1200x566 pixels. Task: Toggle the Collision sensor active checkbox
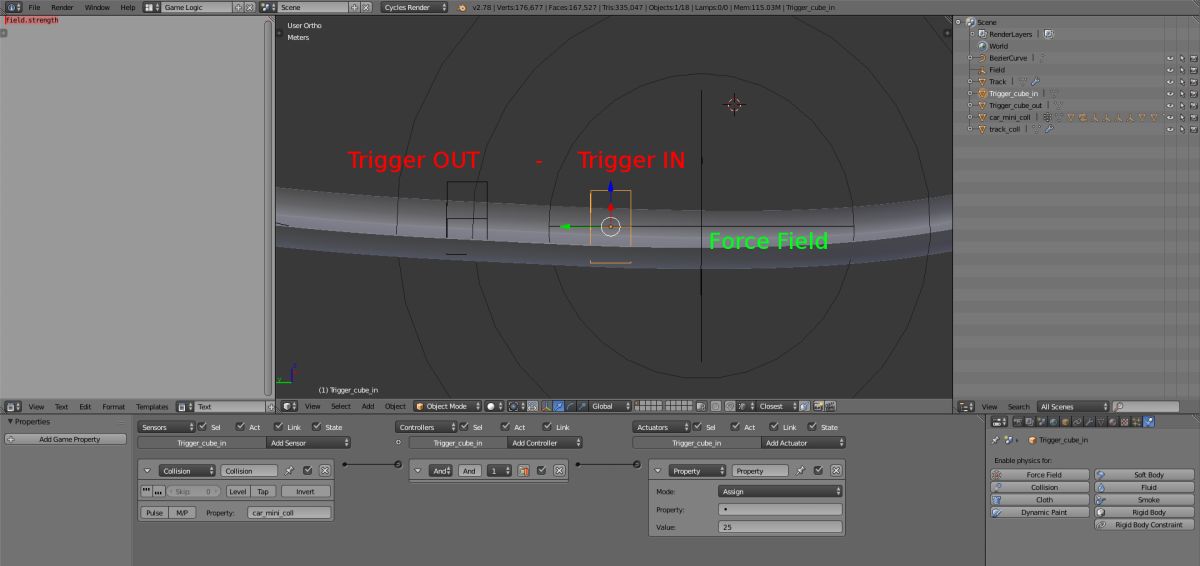pyautogui.click(x=308, y=470)
